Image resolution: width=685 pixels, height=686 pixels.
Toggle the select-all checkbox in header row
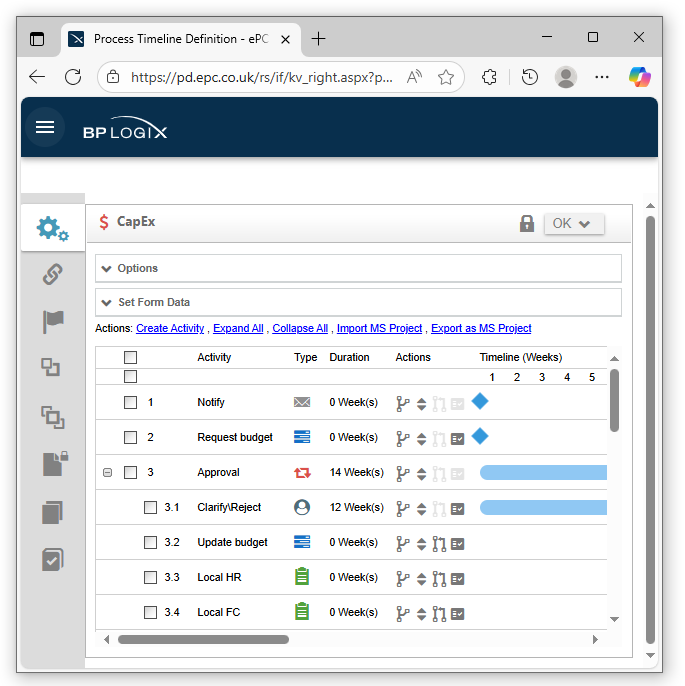pos(130,358)
